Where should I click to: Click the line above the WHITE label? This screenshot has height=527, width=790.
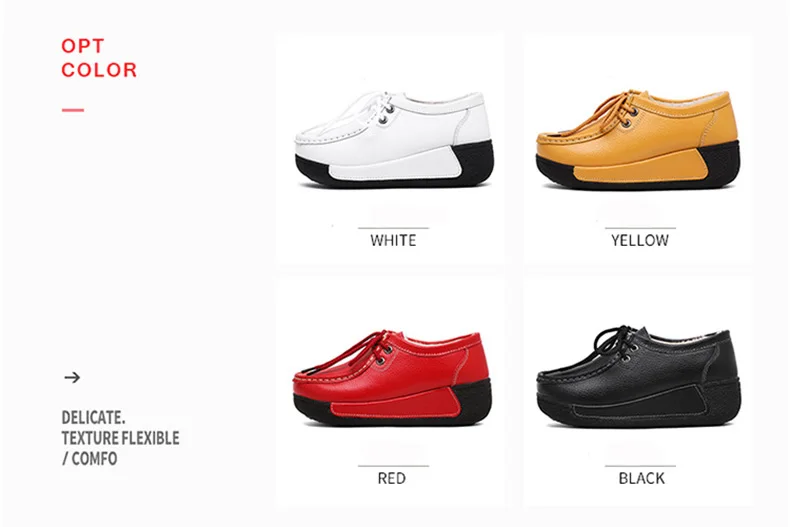point(393,228)
